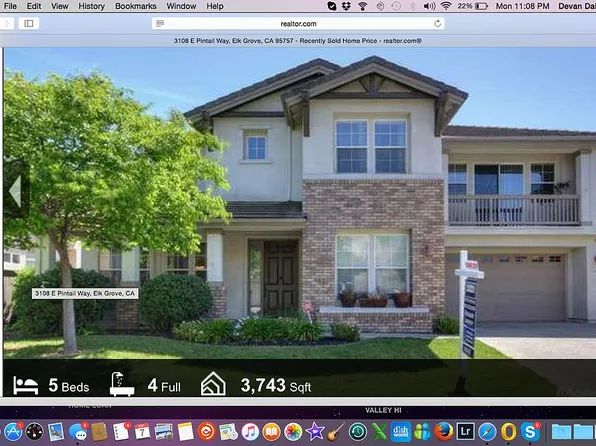Click the bed icon in listing details
596x446 pixels.
tap(25, 386)
